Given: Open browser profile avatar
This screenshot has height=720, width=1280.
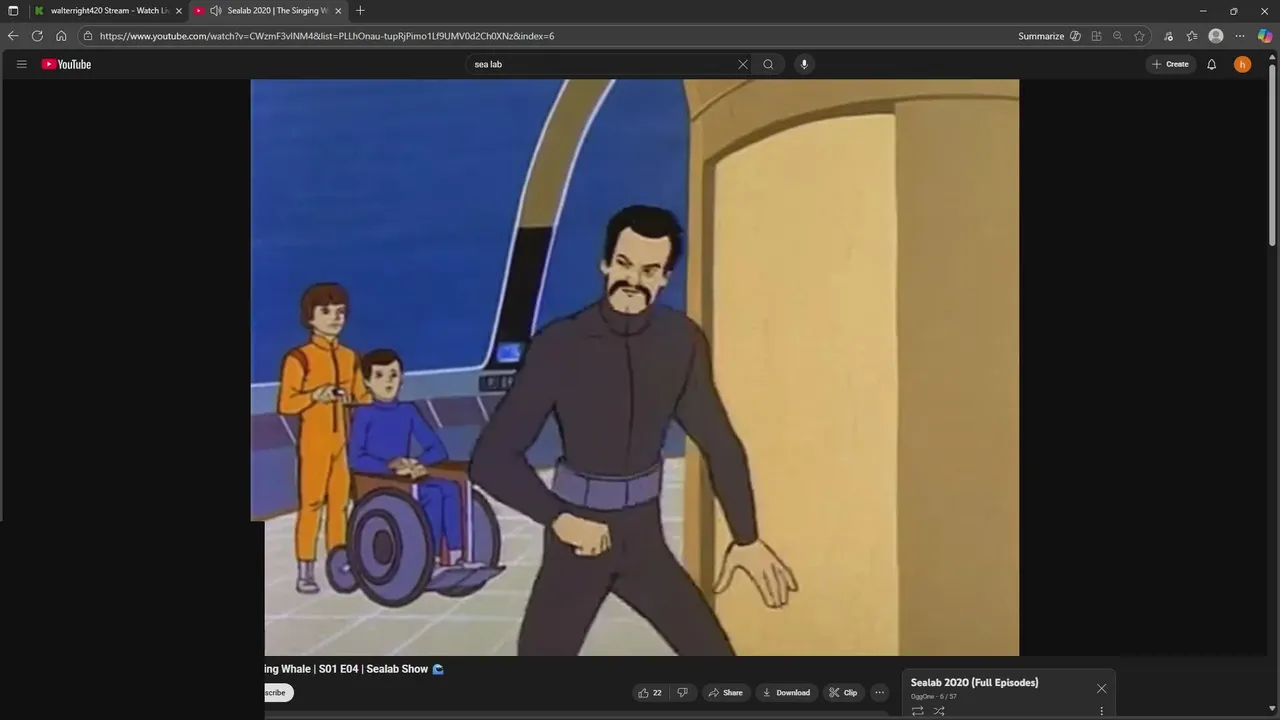Looking at the screenshot, I should pos(1216,36).
